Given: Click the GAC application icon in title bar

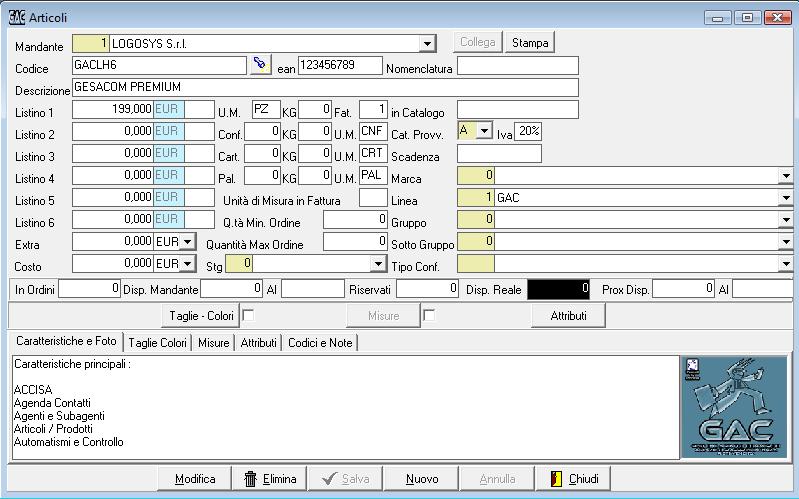Looking at the screenshot, I should pos(17,17).
